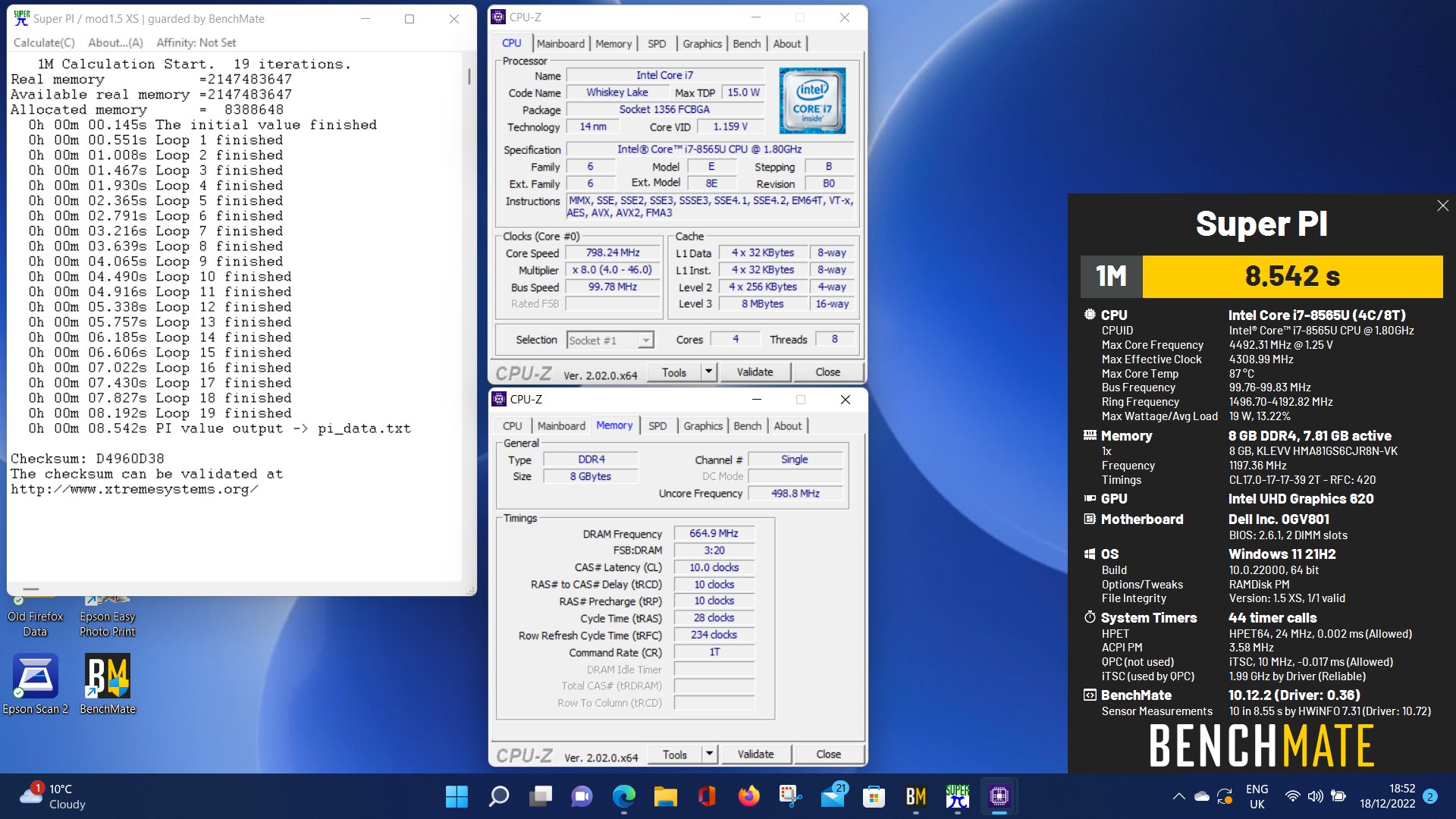Click Affinity: Not Set menu item
Viewport: 1456px width, 819px height.
pyautogui.click(x=196, y=42)
